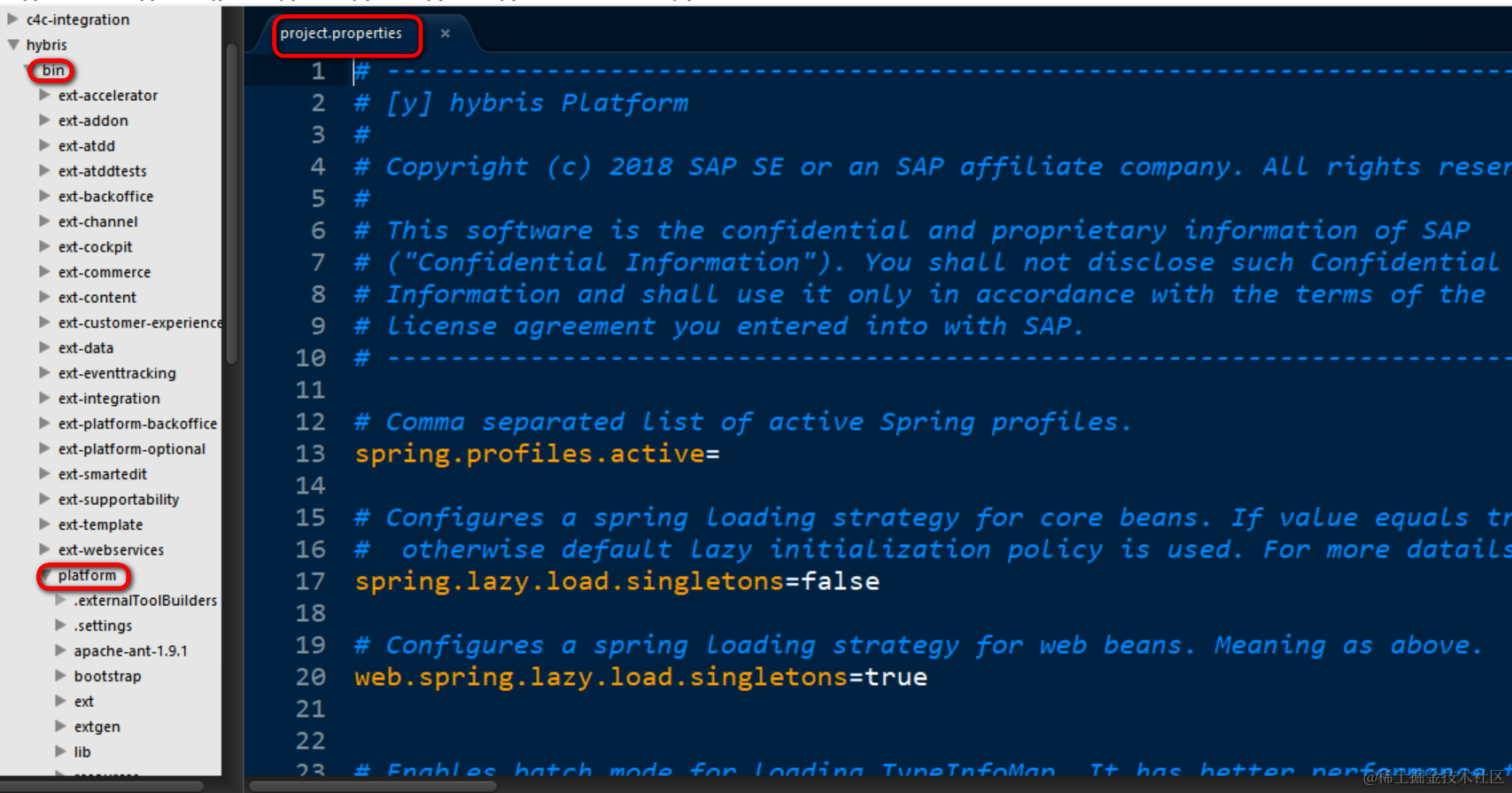Viewport: 1512px width, 793px height.
Task: Select ext-platform-backoffice folder
Action: tap(137, 424)
